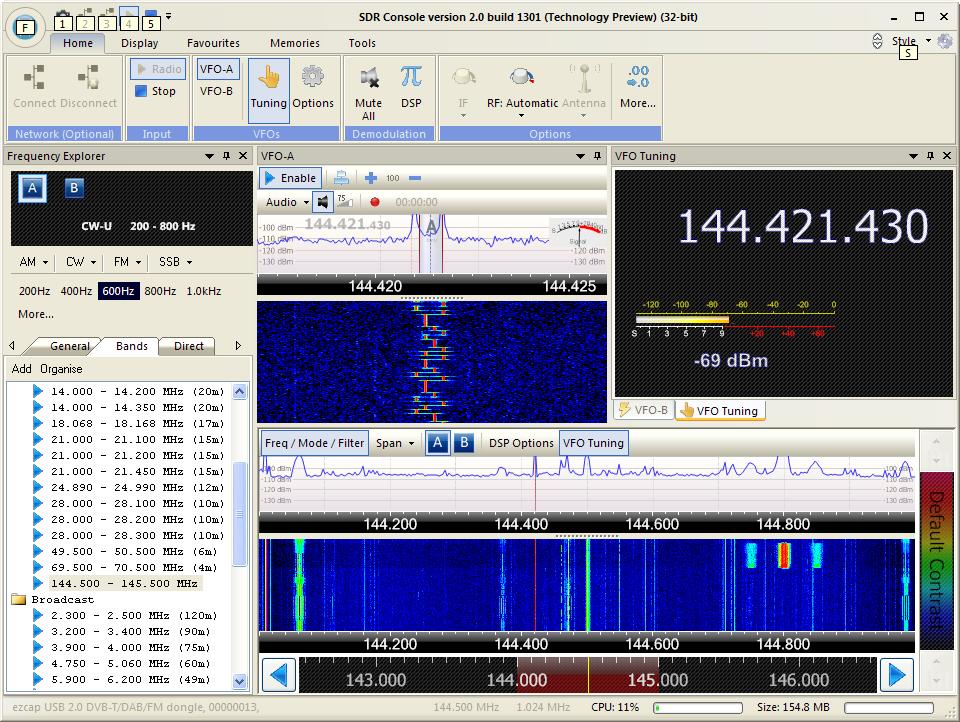Screen dimensions: 960x722
Task: Open the application round menu button
Action: (x=25, y=28)
